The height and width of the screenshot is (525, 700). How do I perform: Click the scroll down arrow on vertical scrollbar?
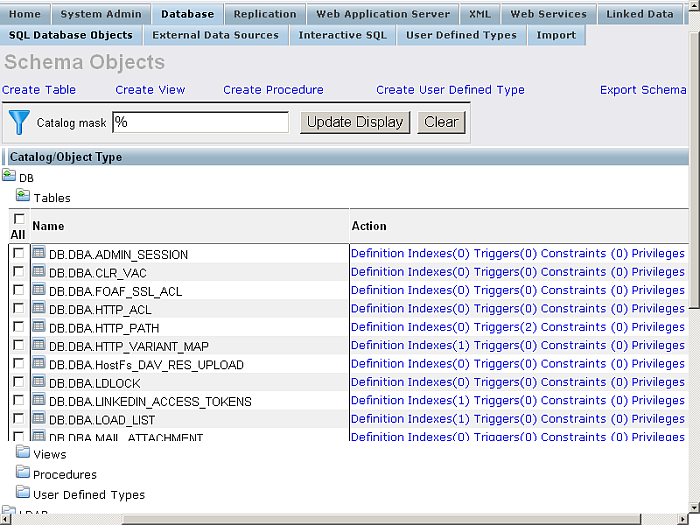tap(694, 508)
